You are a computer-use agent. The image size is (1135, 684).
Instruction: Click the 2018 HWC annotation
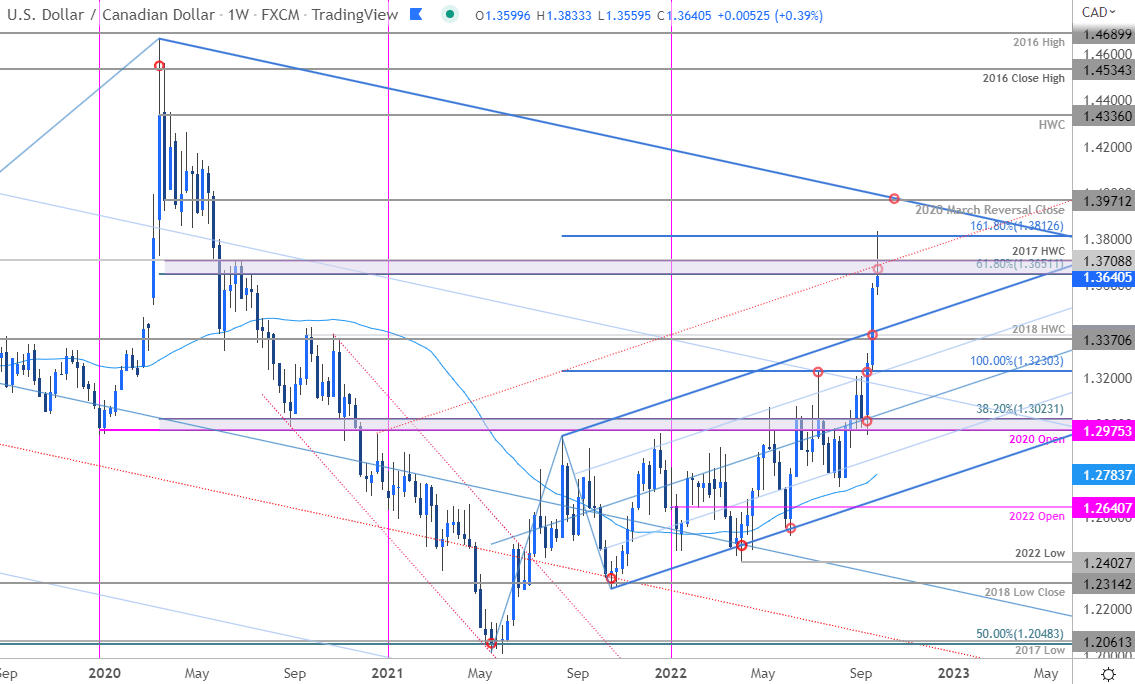pos(1038,329)
